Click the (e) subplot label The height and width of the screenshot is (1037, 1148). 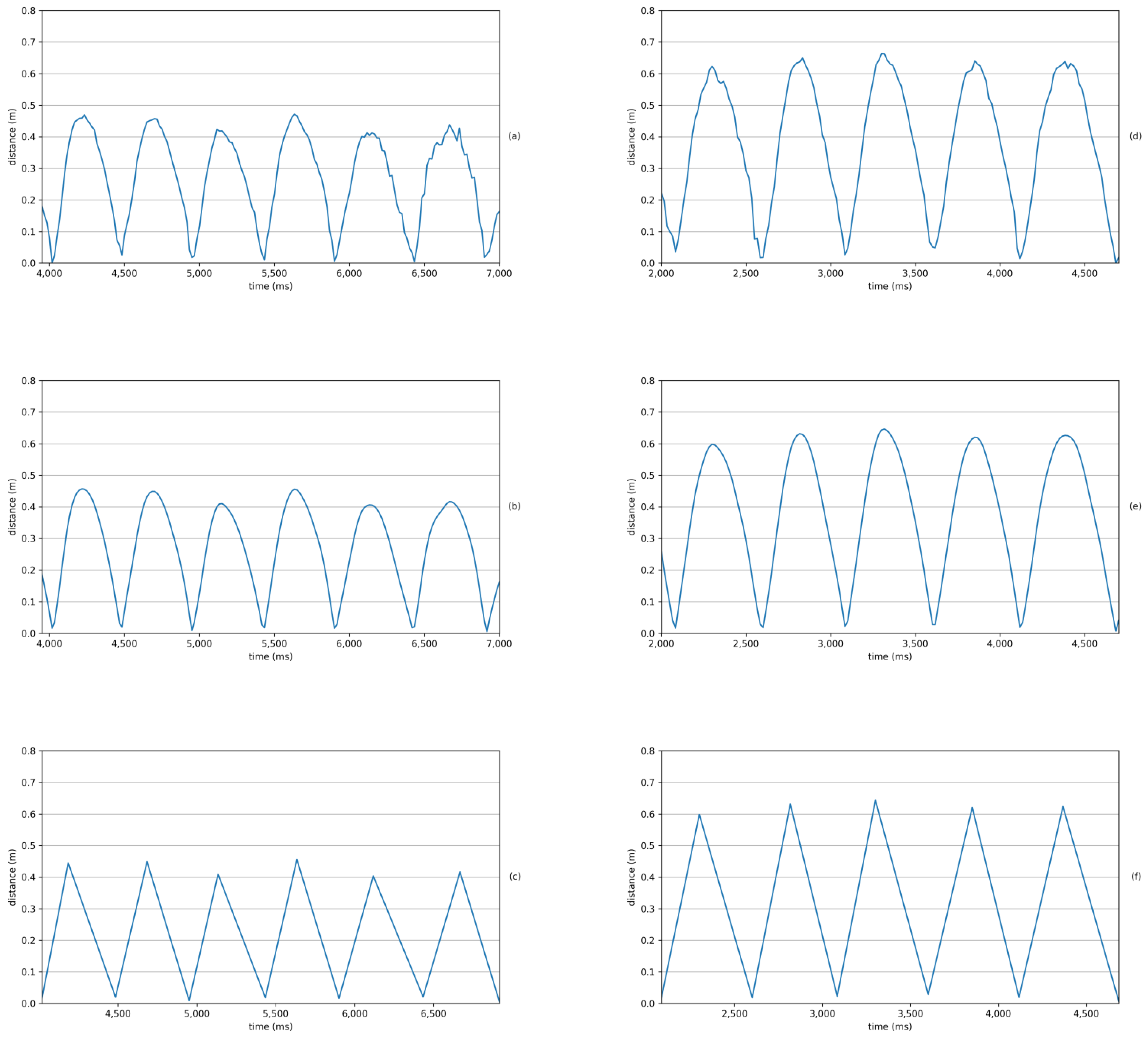coord(1135,506)
